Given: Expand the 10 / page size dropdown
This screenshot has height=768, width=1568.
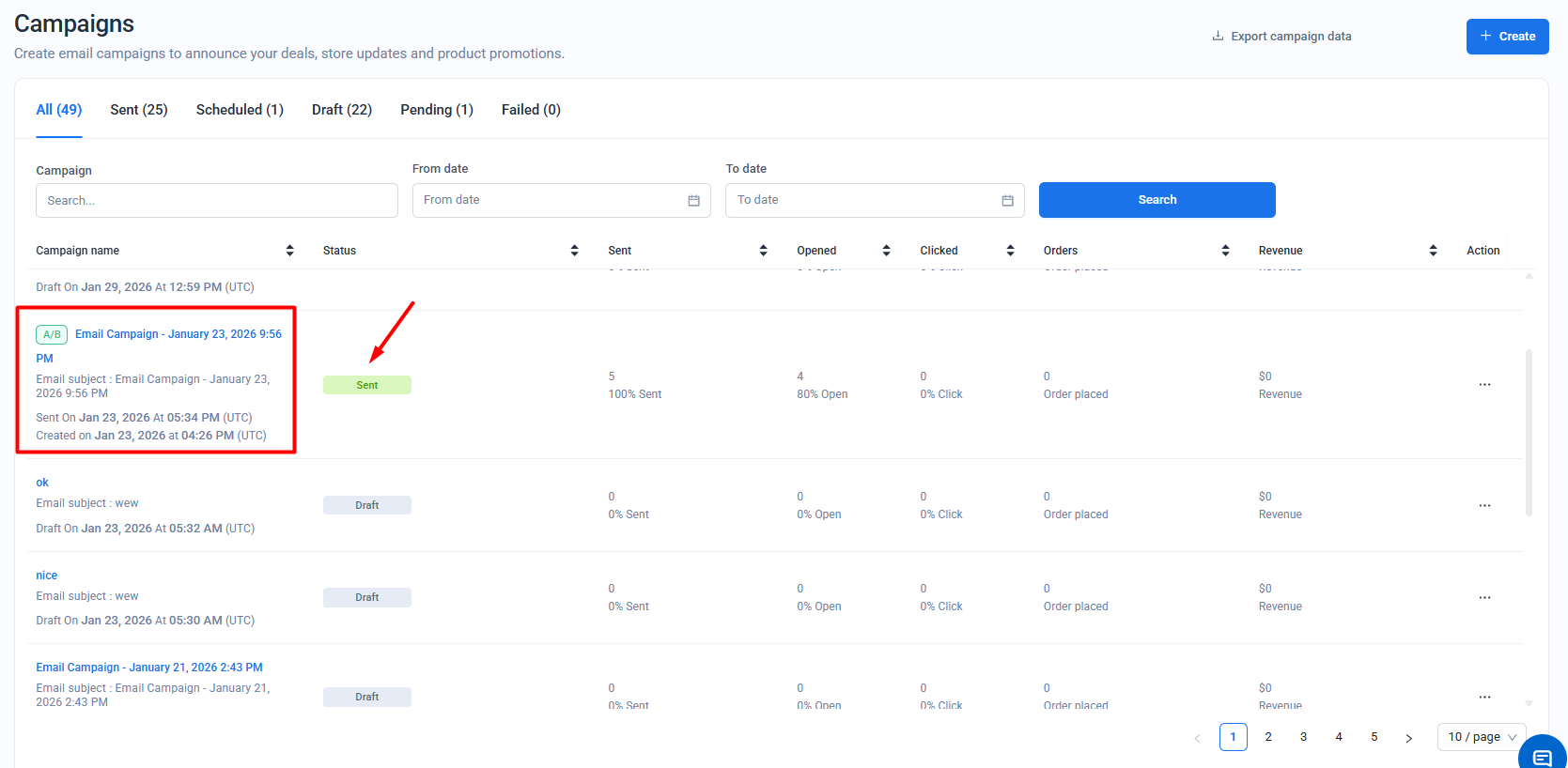Looking at the screenshot, I should [x=1481, y=737].
